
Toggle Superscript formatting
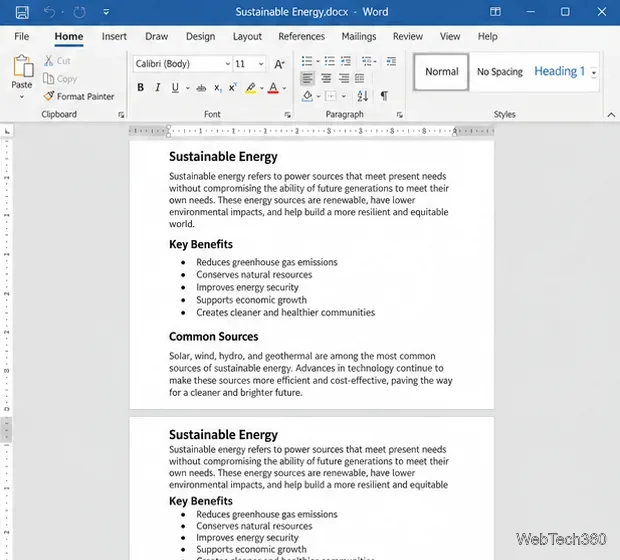click(x=232, y=87)
